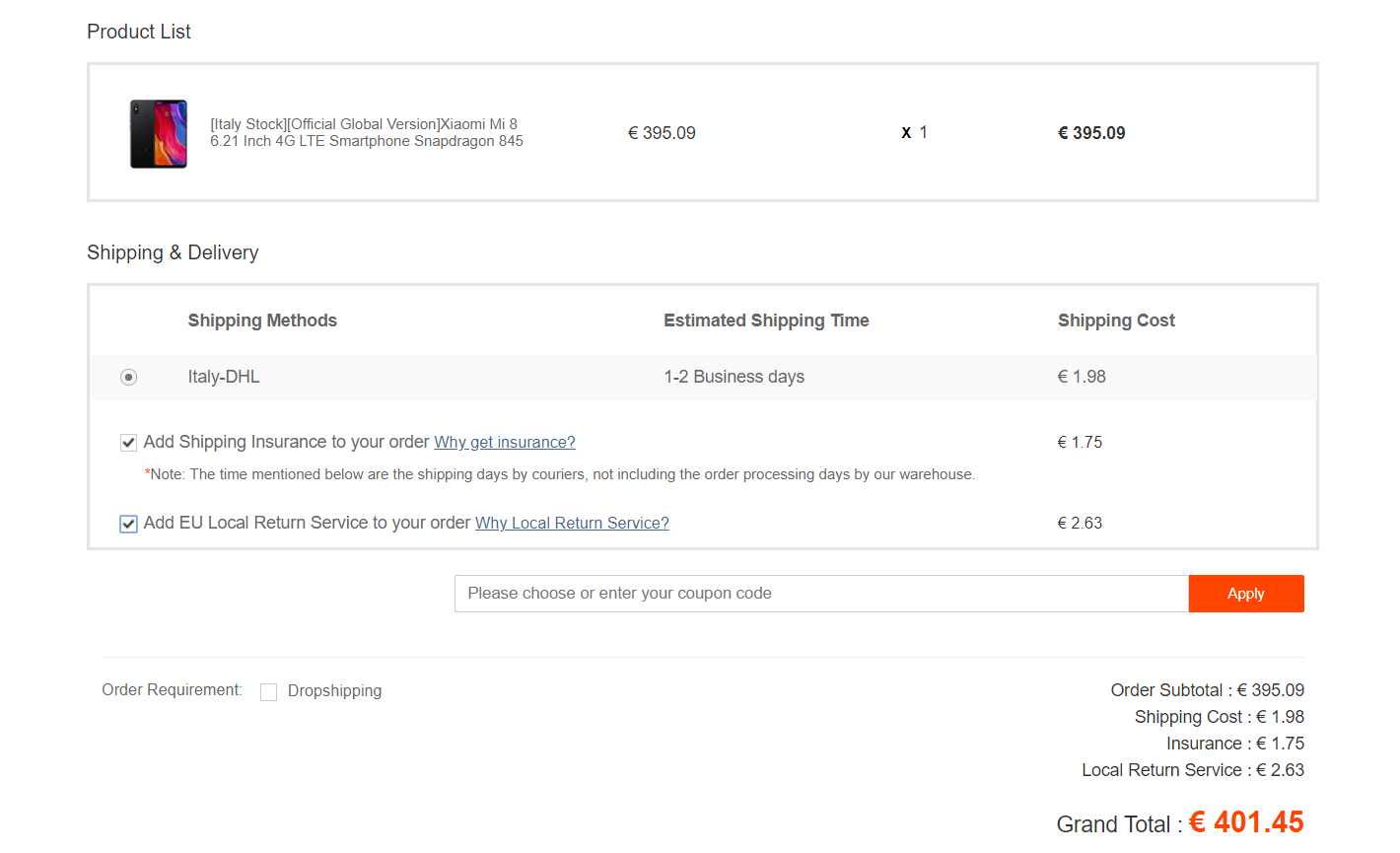Click the Italy-DHL shipping method label
1400x853 pixels.
coord(224,377)
